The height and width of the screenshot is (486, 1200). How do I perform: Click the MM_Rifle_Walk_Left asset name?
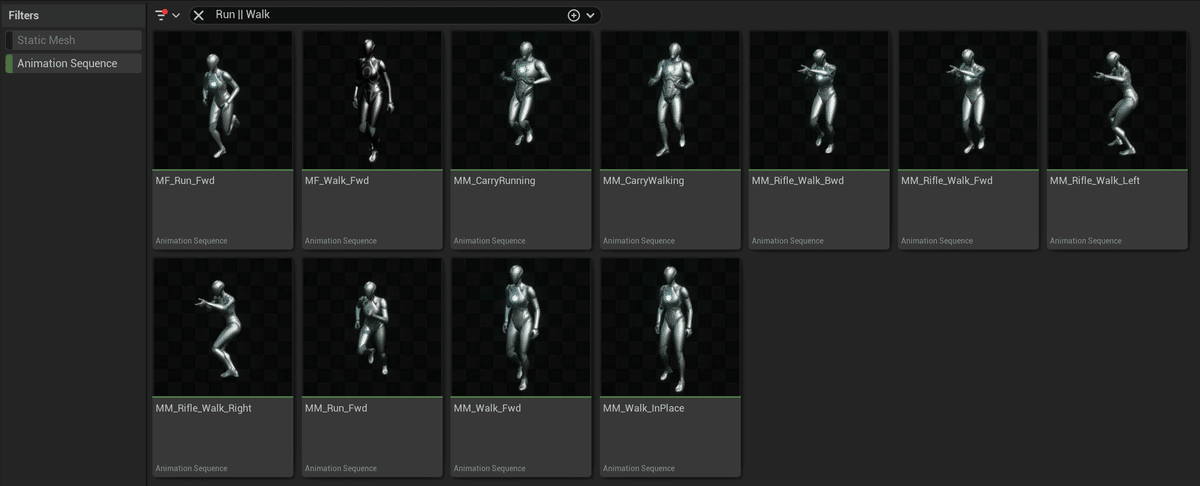point(1095,181)
